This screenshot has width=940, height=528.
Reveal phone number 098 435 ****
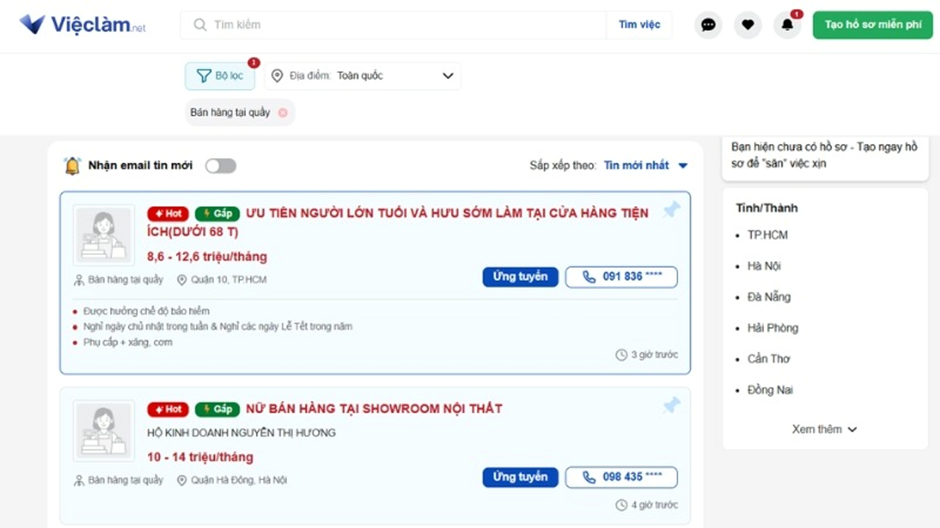point(621,478)
